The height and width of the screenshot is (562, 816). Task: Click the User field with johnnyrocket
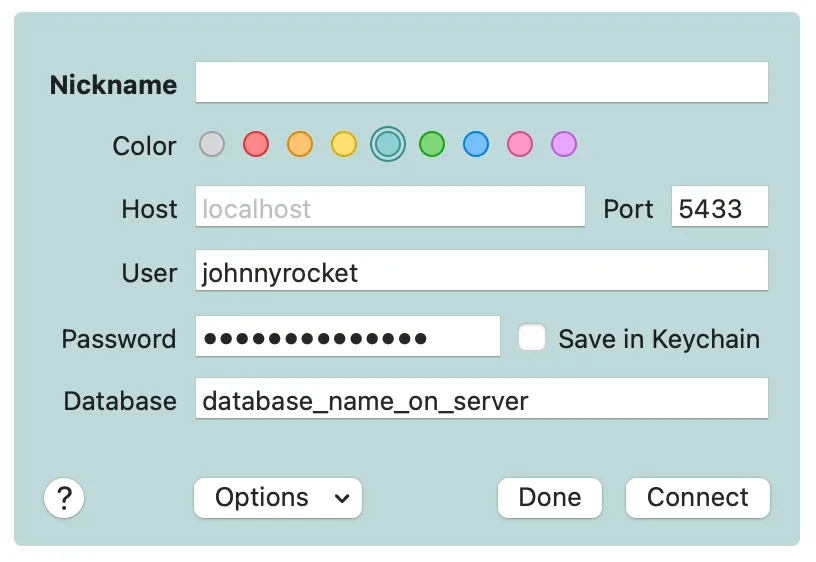pos(481,272)
